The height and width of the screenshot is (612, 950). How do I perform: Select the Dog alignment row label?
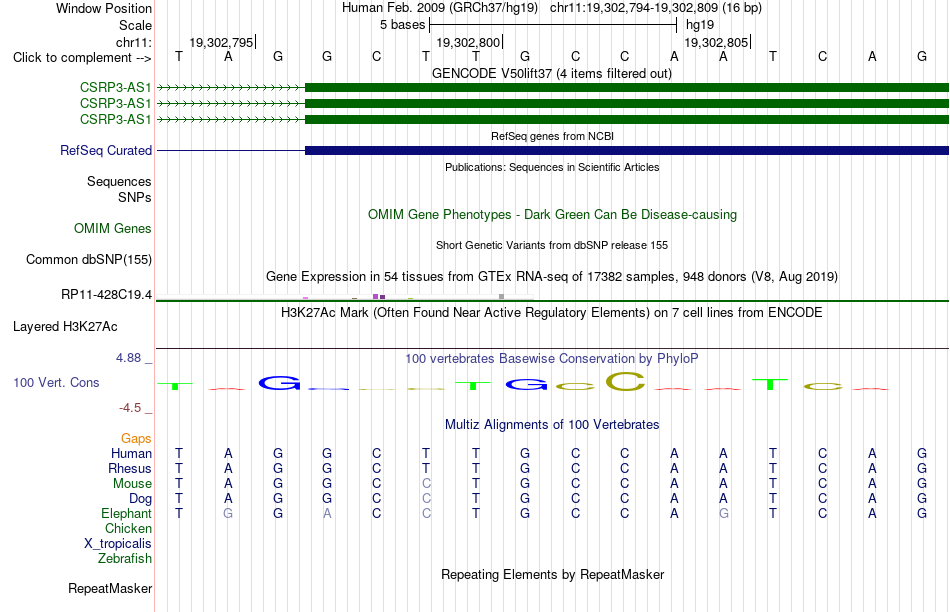click(x=140, y=499)
